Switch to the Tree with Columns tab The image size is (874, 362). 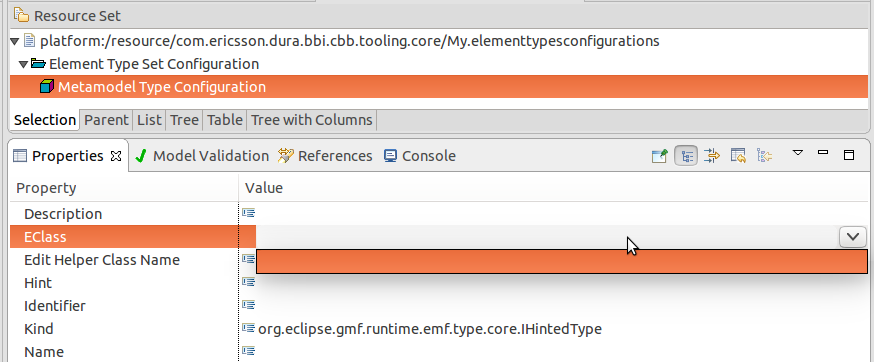(x=312, y=120)
